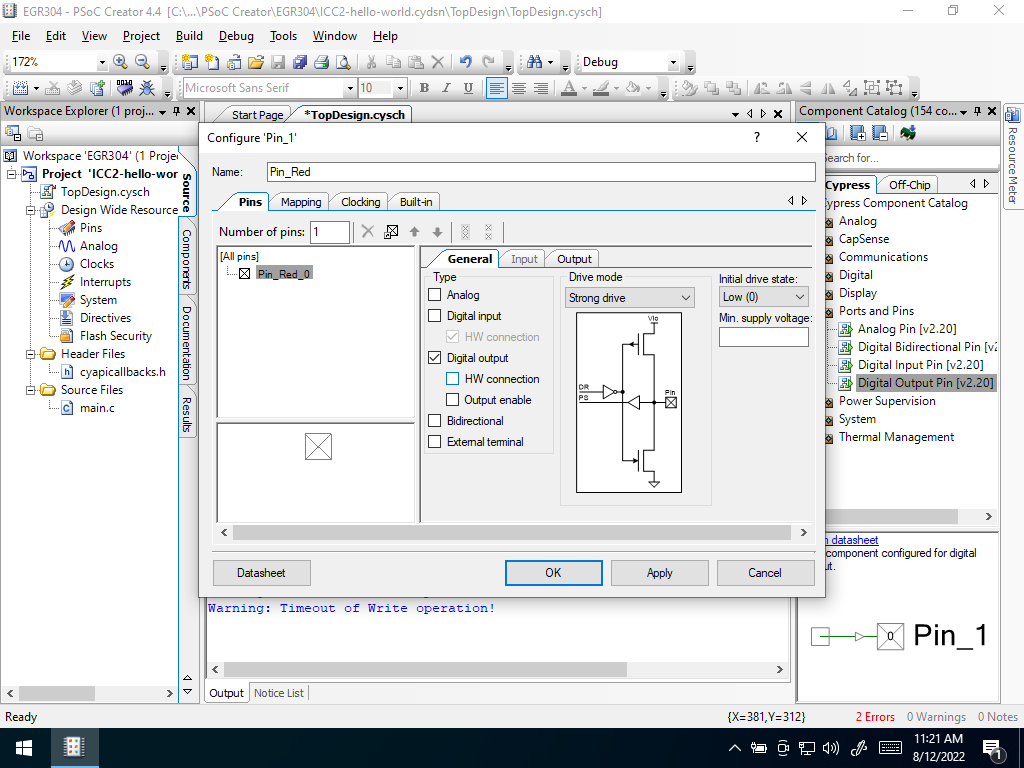
Task: Start debugging with the bug icon
Action: pyautogui.click(x=147, y=88)
